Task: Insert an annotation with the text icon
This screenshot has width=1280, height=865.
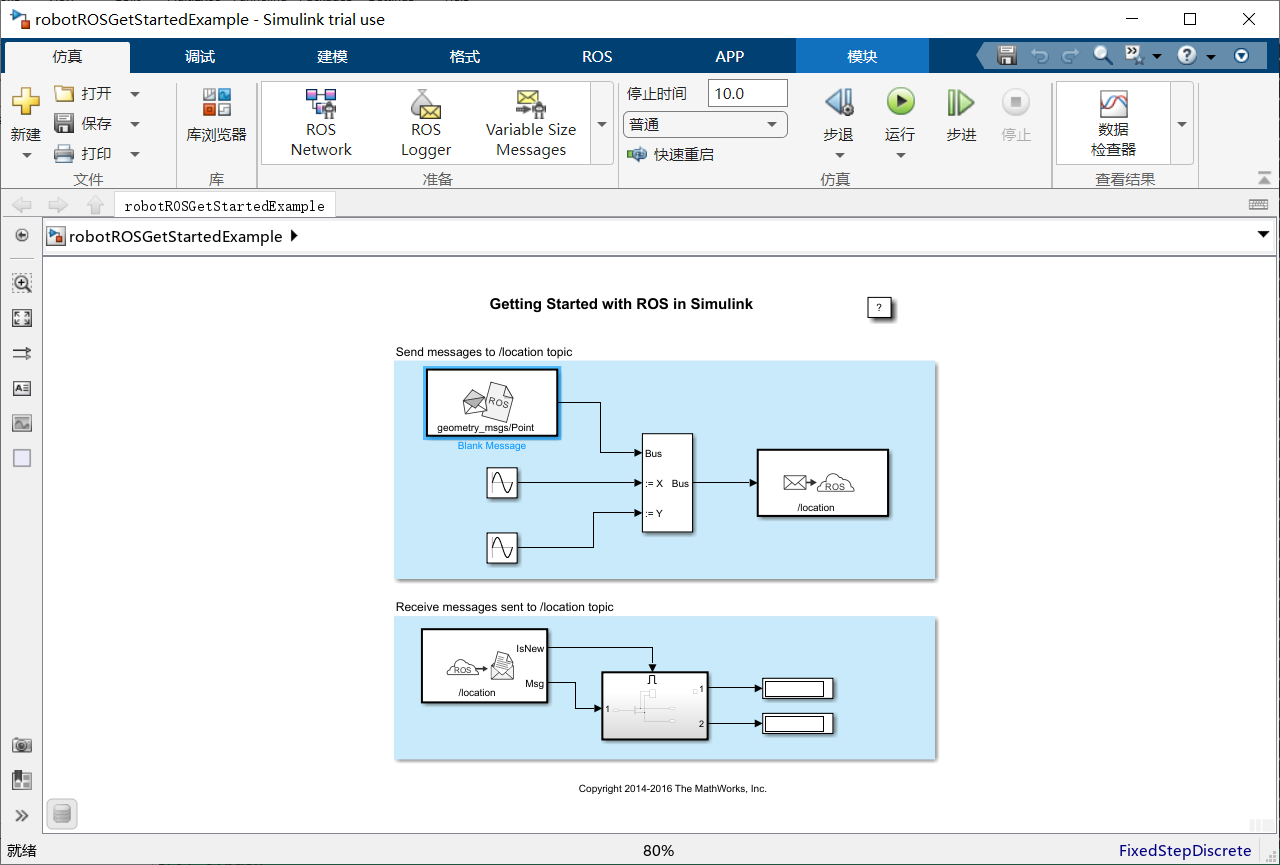Action: point(22,388)
